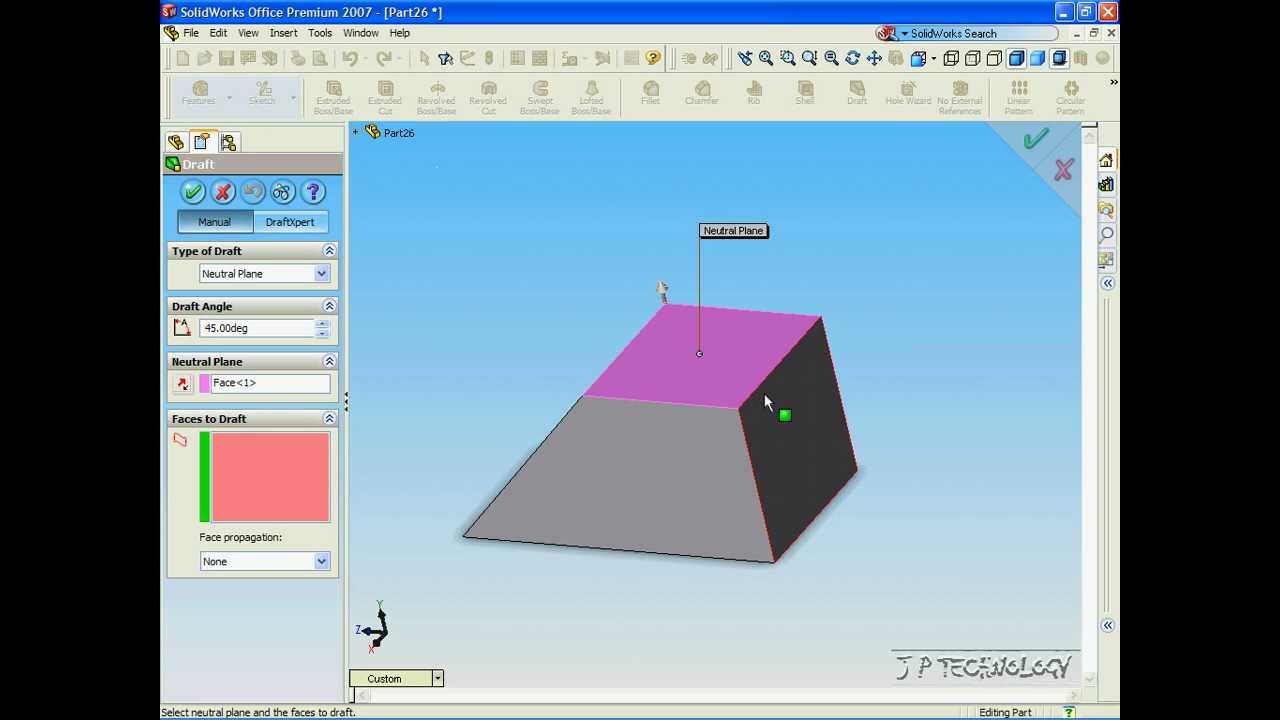This screenshot has height=720, width=1280.
Task: Click Draft Angle 45.00deg field
Action: 257,328
